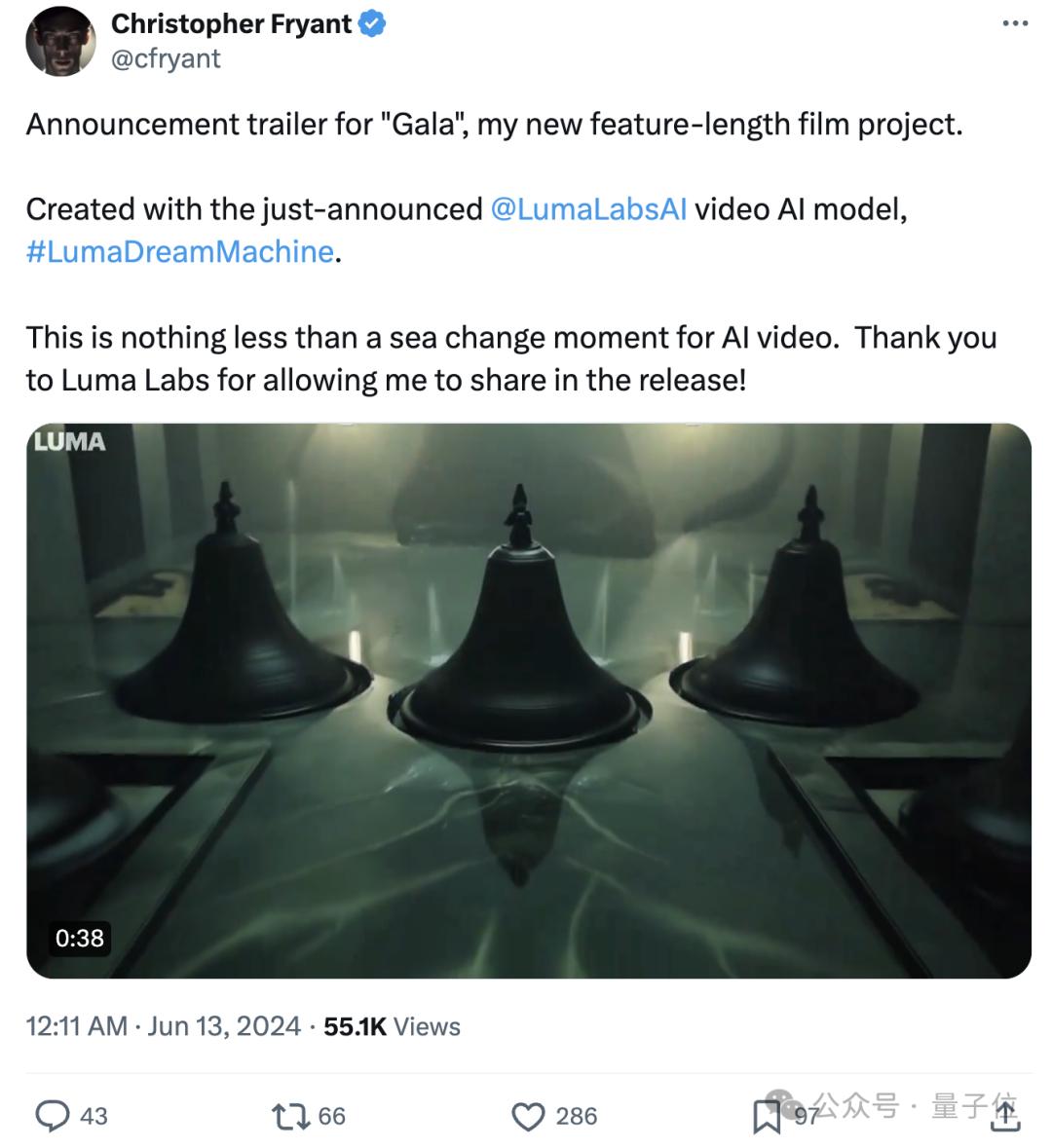Follow the @LumaLabsAI mention link

pyautogui.click(x=588, y=208)
